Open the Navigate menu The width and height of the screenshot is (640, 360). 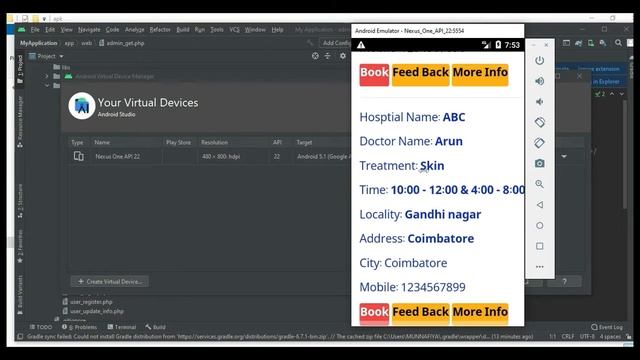coord(89,30)
